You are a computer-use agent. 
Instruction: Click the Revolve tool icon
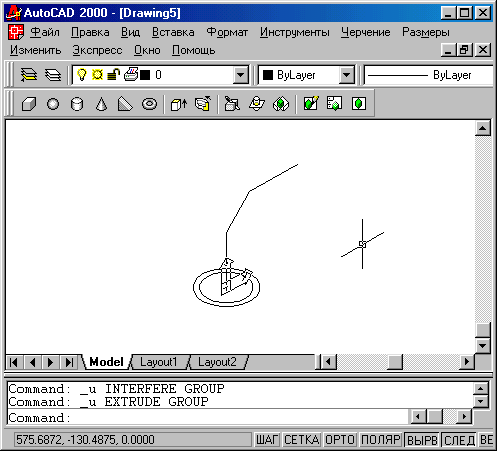pos(203,104)
